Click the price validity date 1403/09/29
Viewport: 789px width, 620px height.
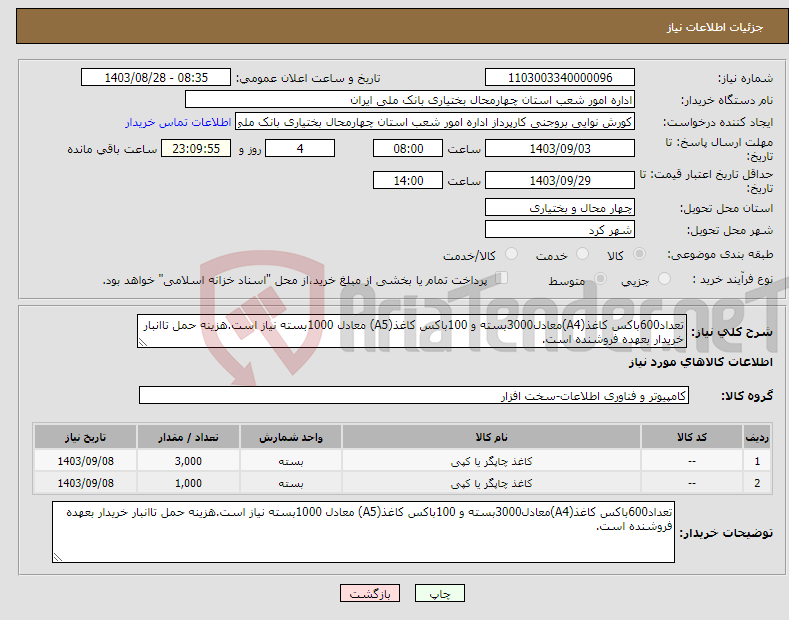[560, 180]
